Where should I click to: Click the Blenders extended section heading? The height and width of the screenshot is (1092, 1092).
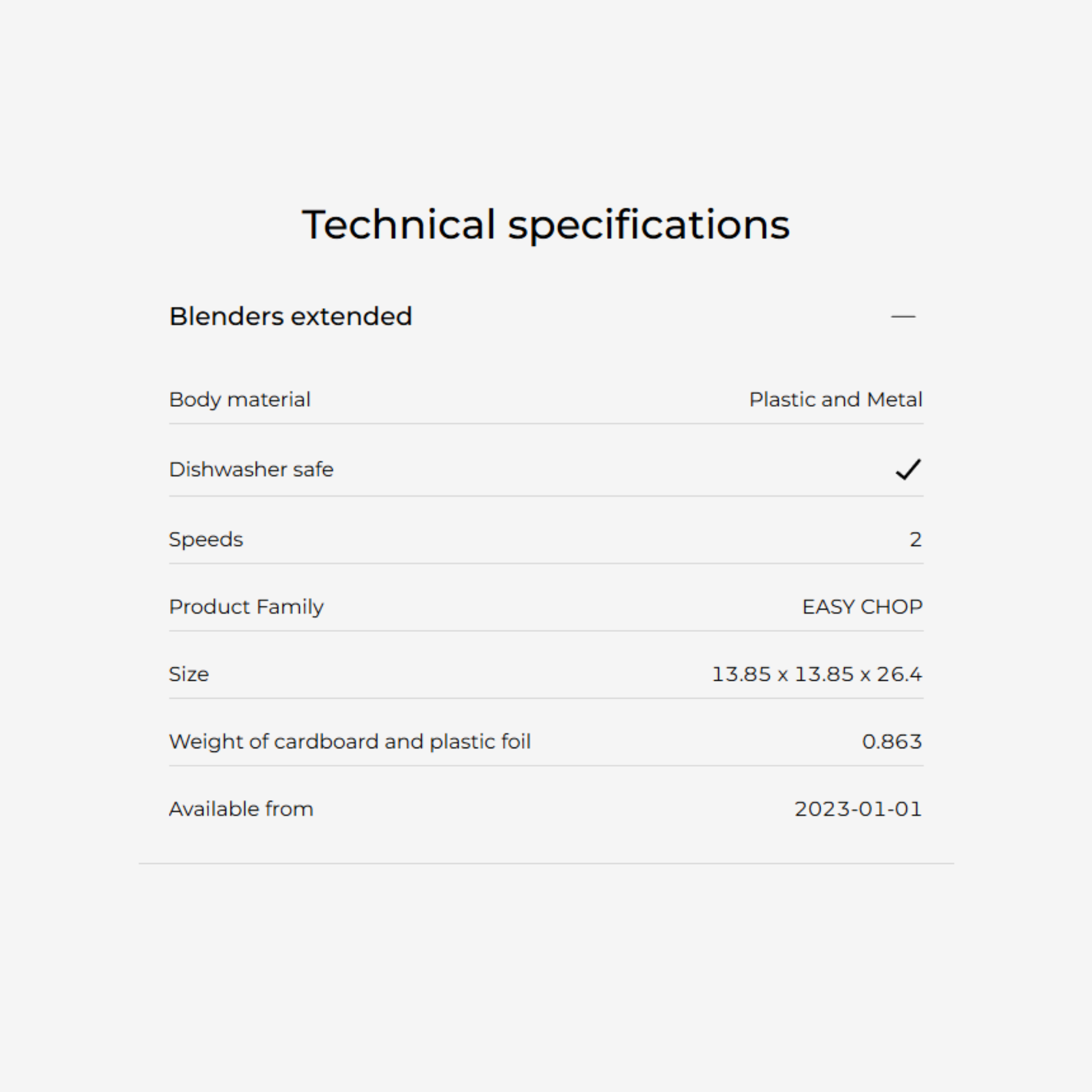[291, 317]
